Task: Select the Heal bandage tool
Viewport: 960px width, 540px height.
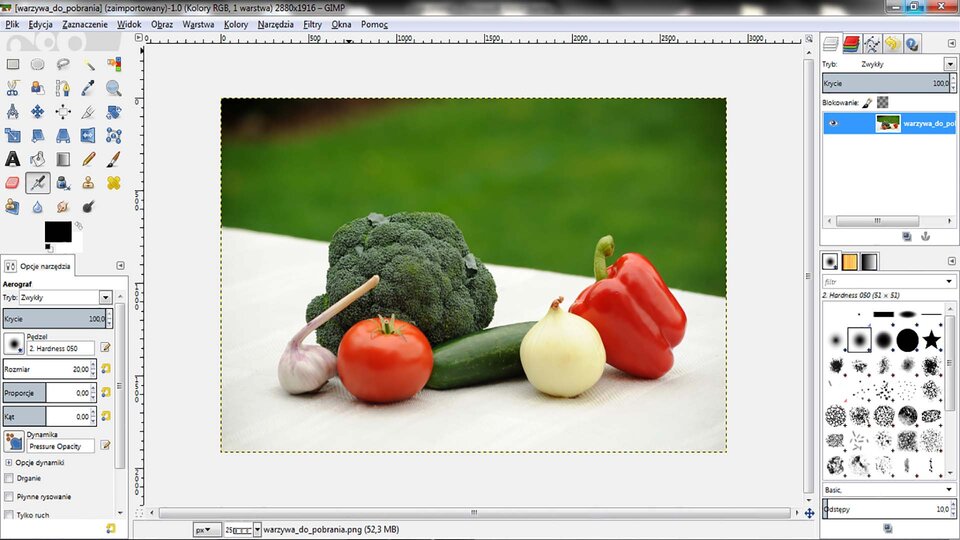Action: click(x=114, y=182)
